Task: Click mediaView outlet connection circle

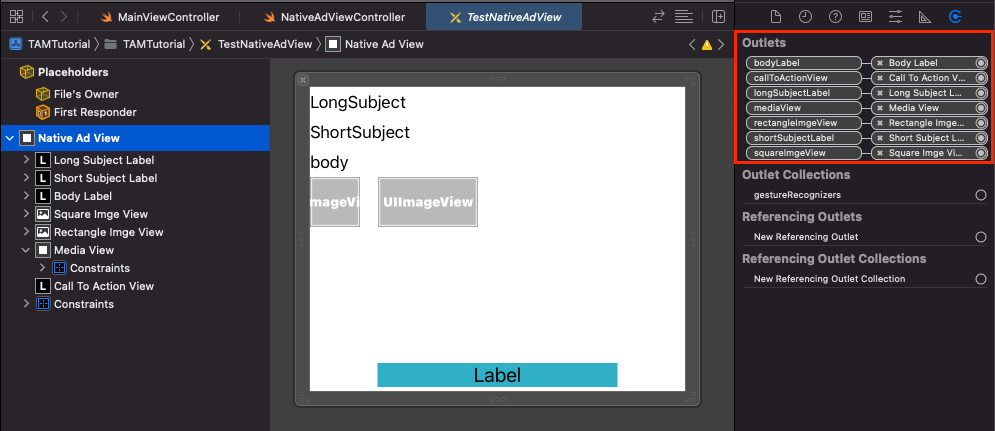Action: (981, 108)
